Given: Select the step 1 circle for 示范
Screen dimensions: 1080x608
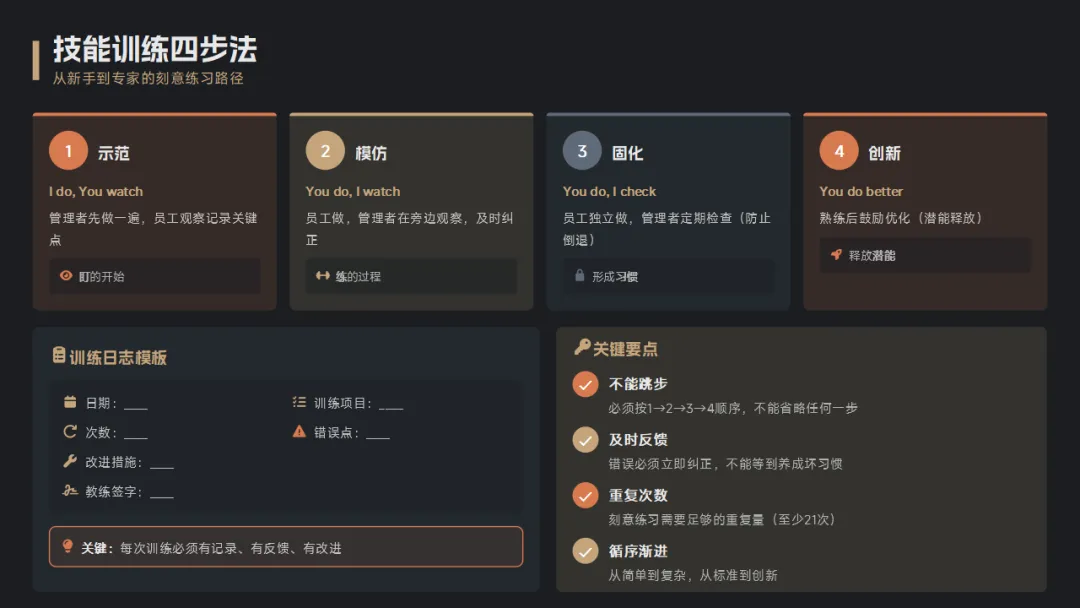Looking at the screenshot, I should (x=68, y=151).
